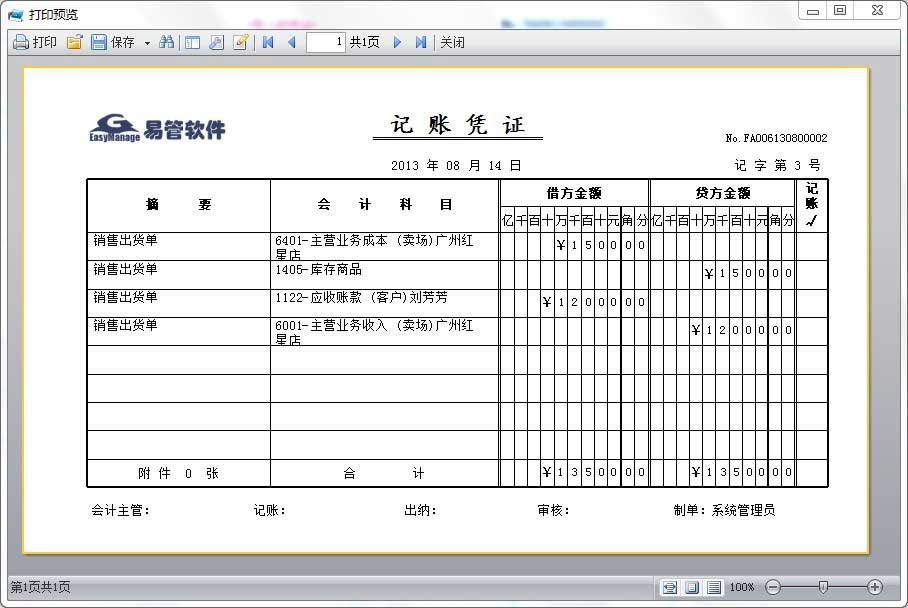Screen dimensions: 908x608
Task: Select the continuous lines view icon in status bar
Action: click(714, 588)
